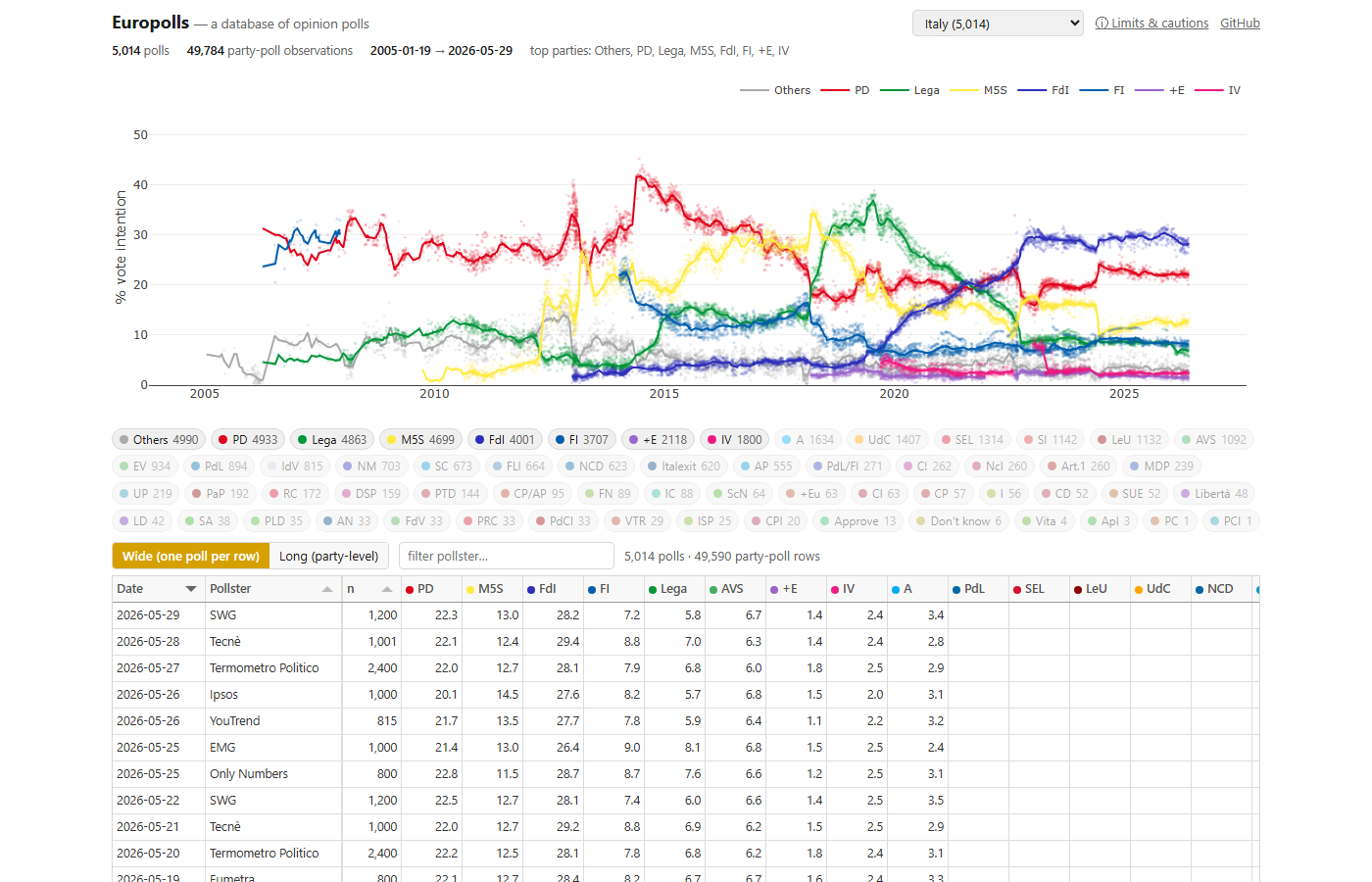This screenshot has width=1372, height=882.
Task: Enable the SEL 1314 party chip
Action: (972, 440)
